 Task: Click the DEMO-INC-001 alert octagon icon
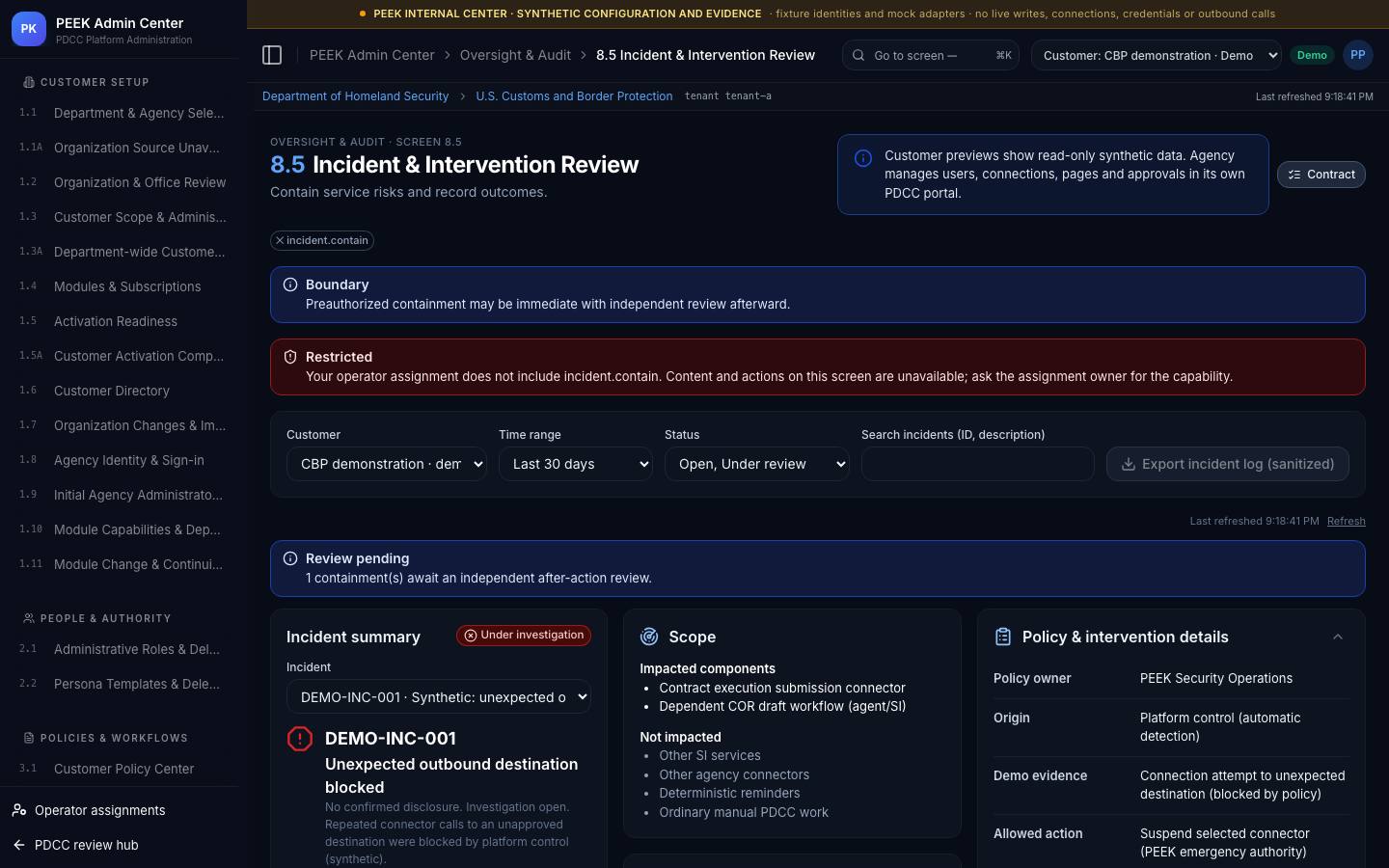point(300,739)
